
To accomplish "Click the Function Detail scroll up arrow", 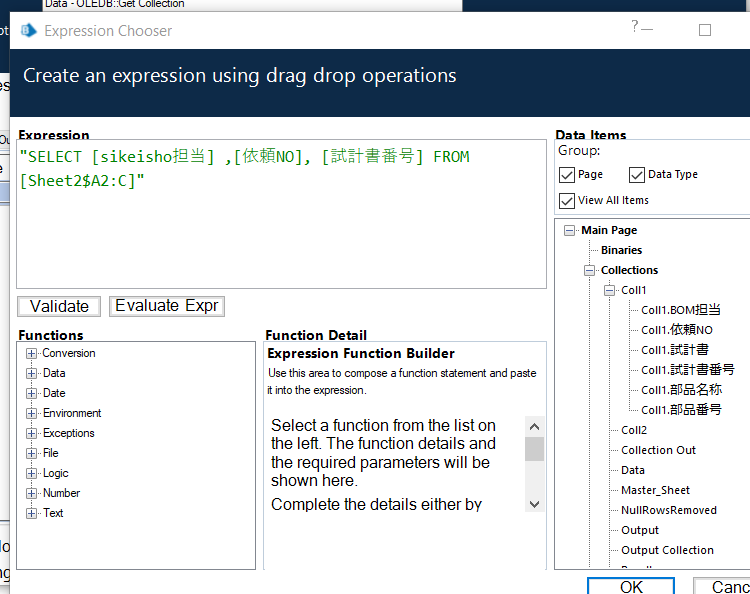I will [535, 426].
